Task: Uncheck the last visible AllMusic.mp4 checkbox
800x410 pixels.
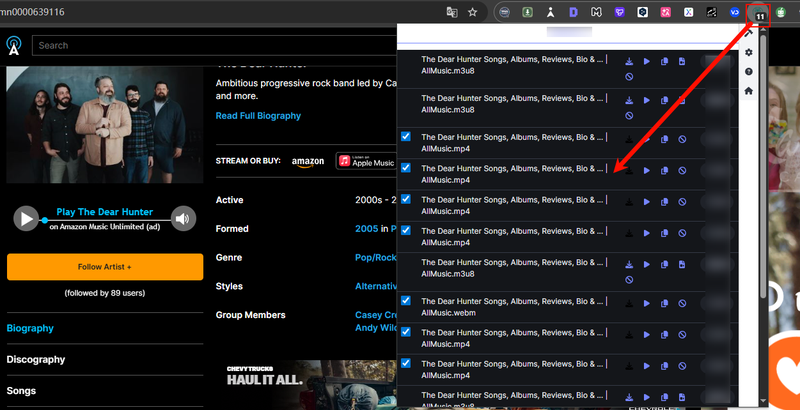Action: pyautogui.click(x=406, y=364)
